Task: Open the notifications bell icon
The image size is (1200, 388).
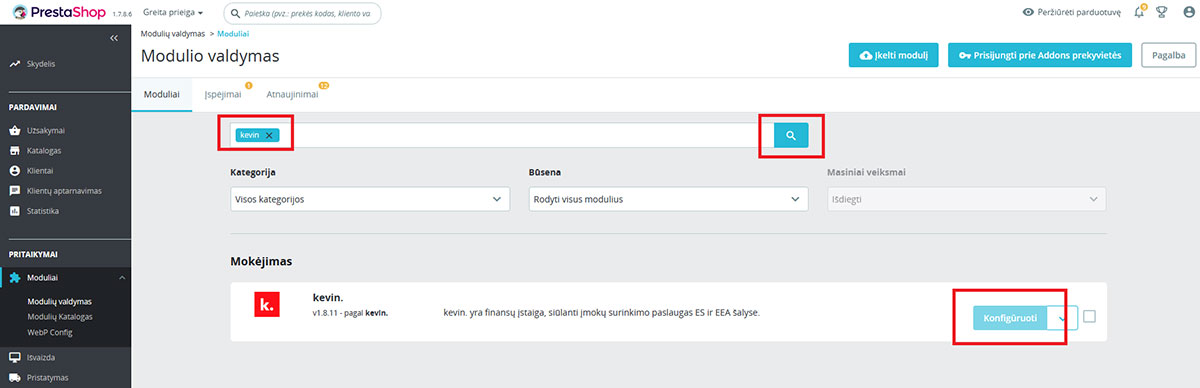Action: [x=1139, y=13]
